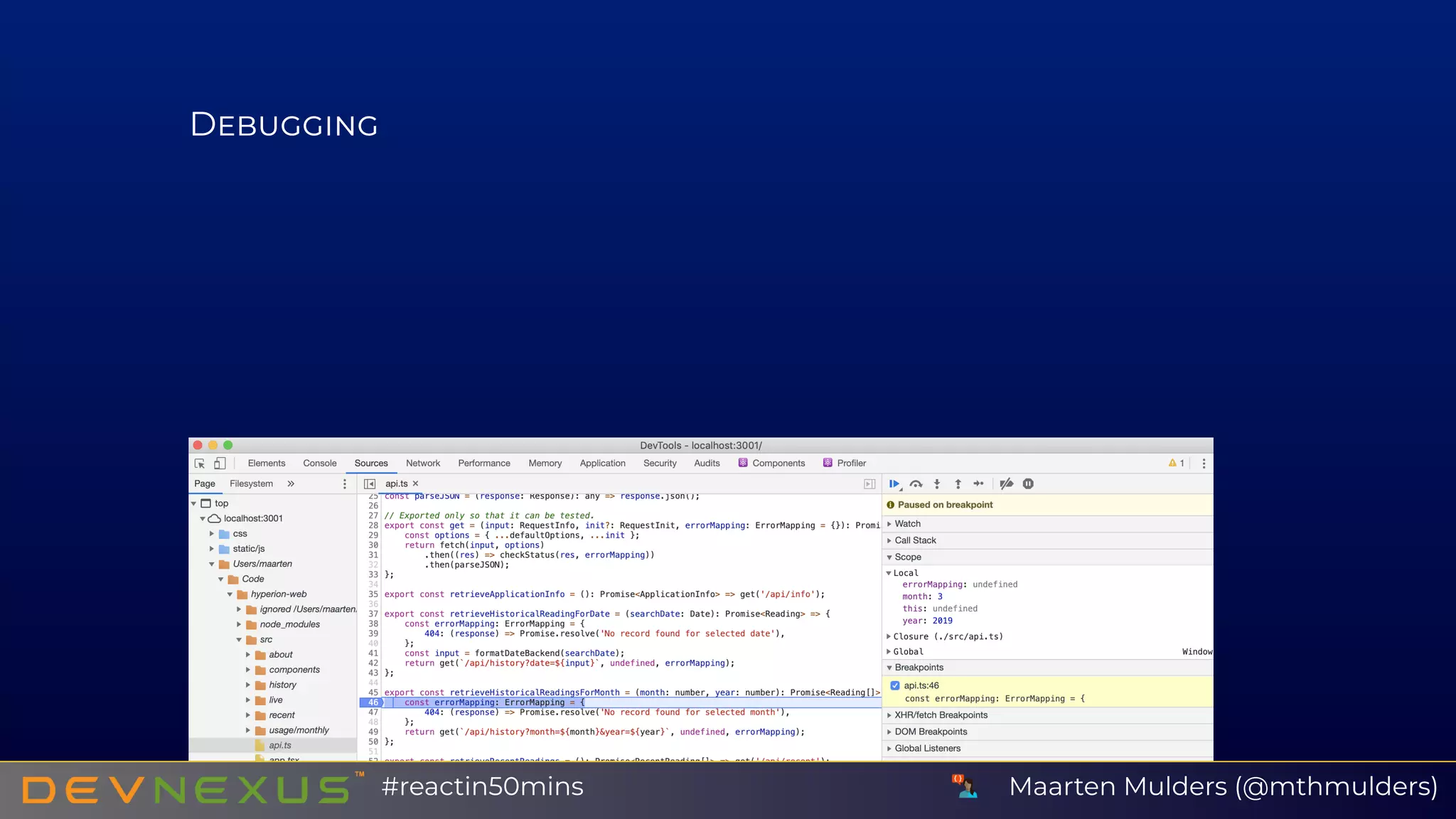Toggle pause on exceptions
The image size is (1456, 819).
coord(1028,484)
